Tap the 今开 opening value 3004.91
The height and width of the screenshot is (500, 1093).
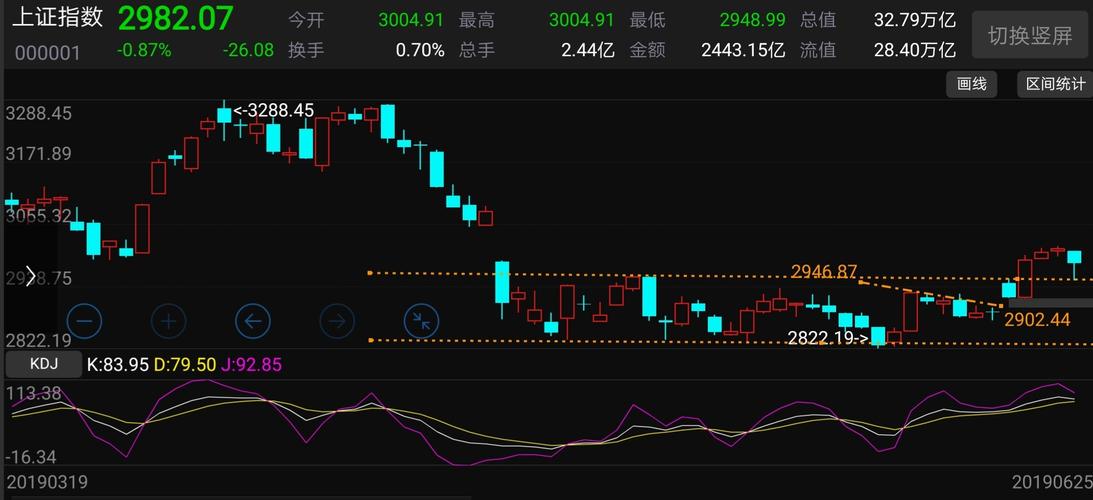tap(411, 20)
